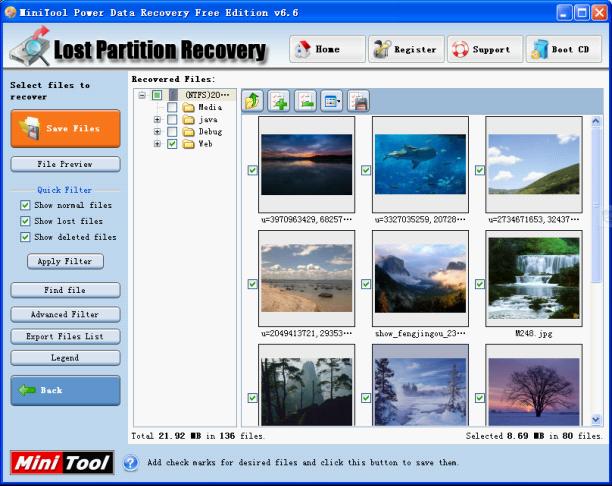The width and height of the screenshot is (612, 486).
Task: Click the remove files toolbar icon with green minus
Action: (305, 101)
